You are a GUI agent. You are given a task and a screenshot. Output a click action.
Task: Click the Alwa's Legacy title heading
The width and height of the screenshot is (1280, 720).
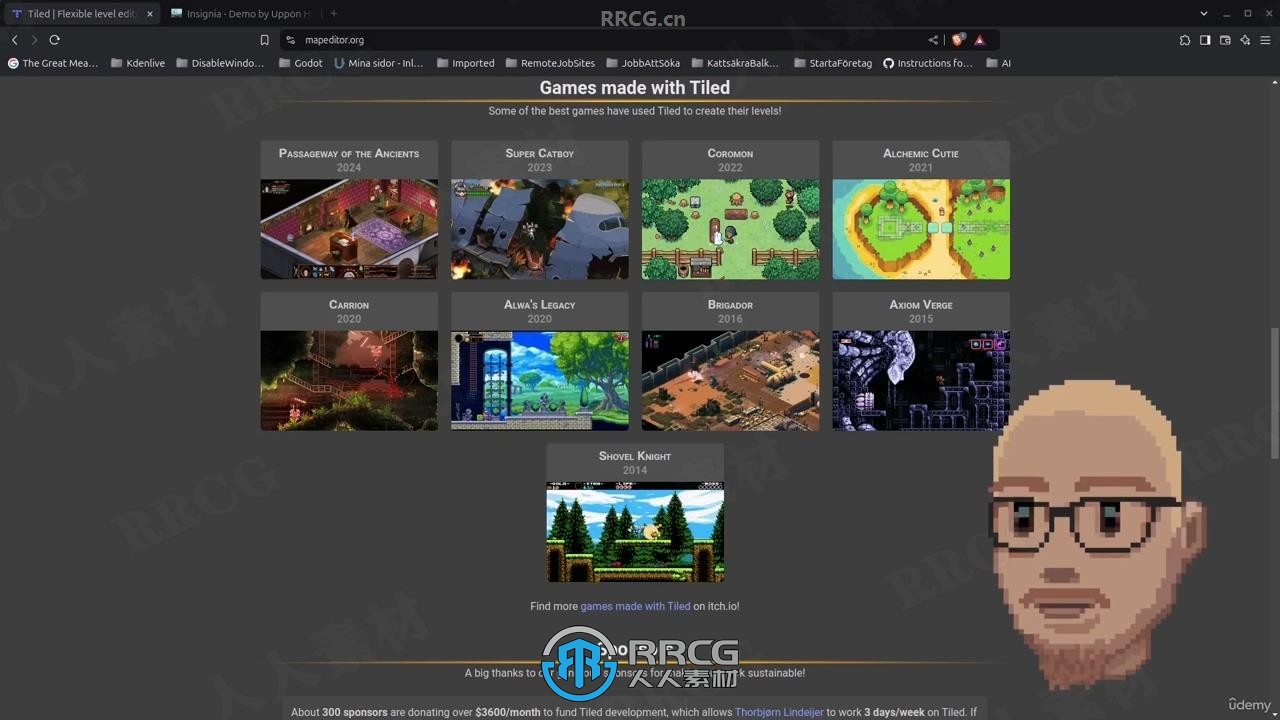click(x=540, y=305)
